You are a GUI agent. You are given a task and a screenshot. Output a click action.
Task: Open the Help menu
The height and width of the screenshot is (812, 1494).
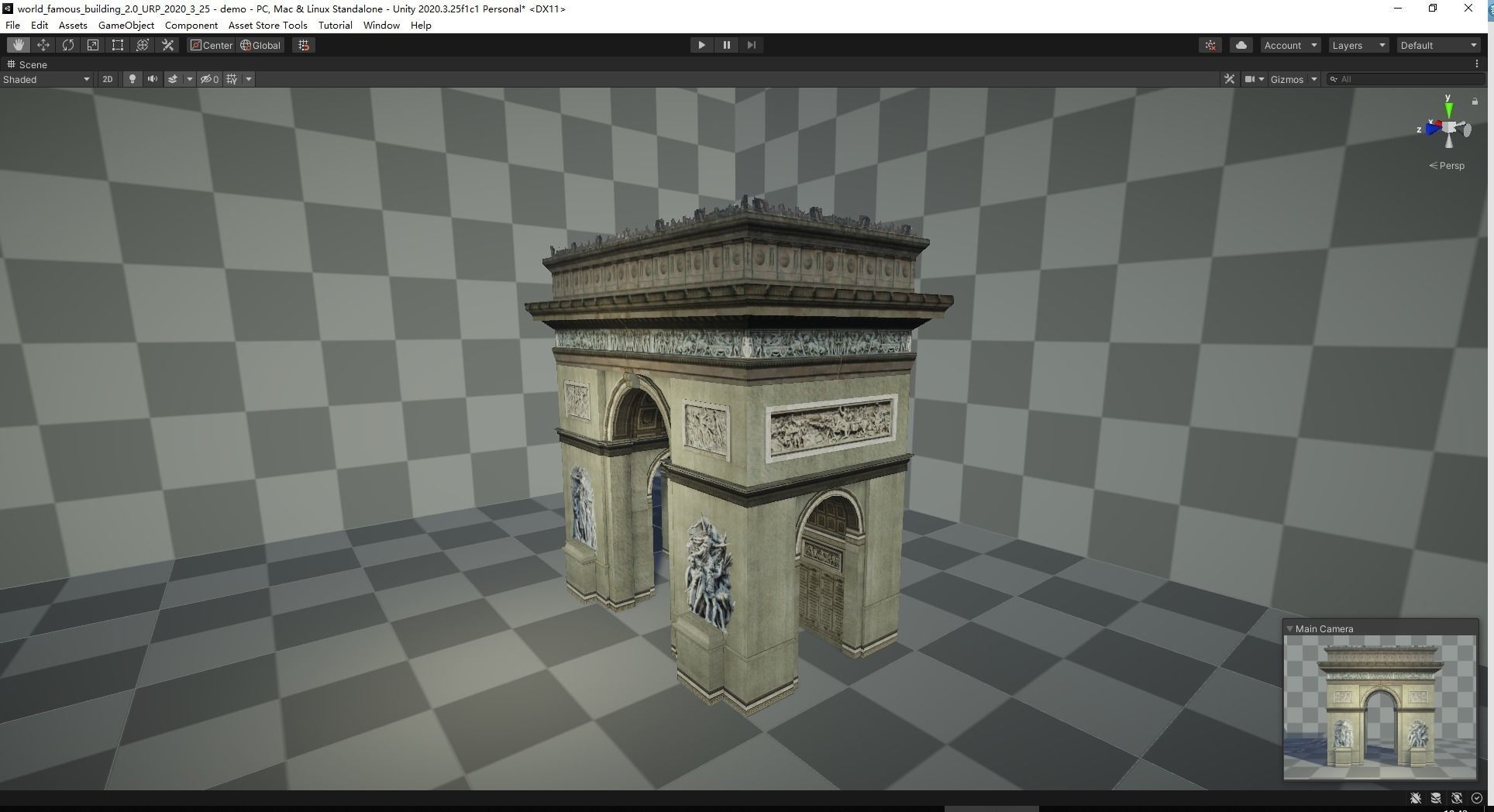421,25
